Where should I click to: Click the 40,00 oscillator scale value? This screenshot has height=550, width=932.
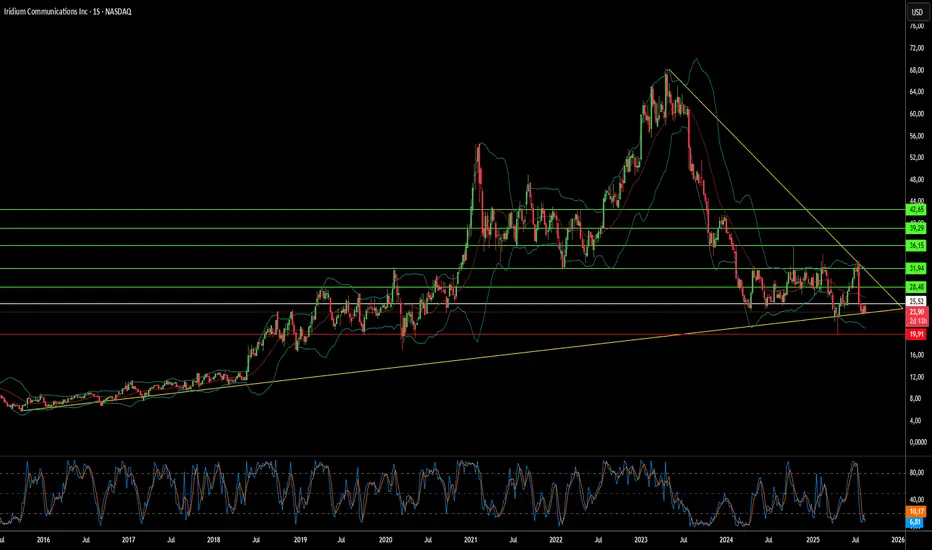click(917, 499)
